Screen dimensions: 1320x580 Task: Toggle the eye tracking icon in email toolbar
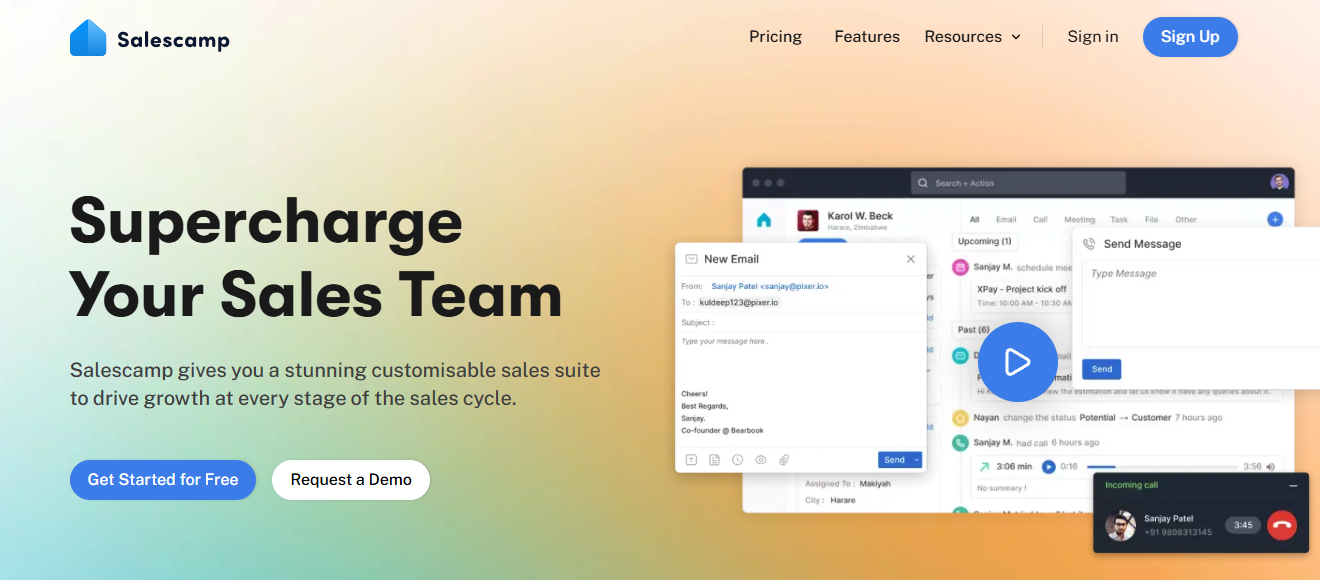click(761, 460)
